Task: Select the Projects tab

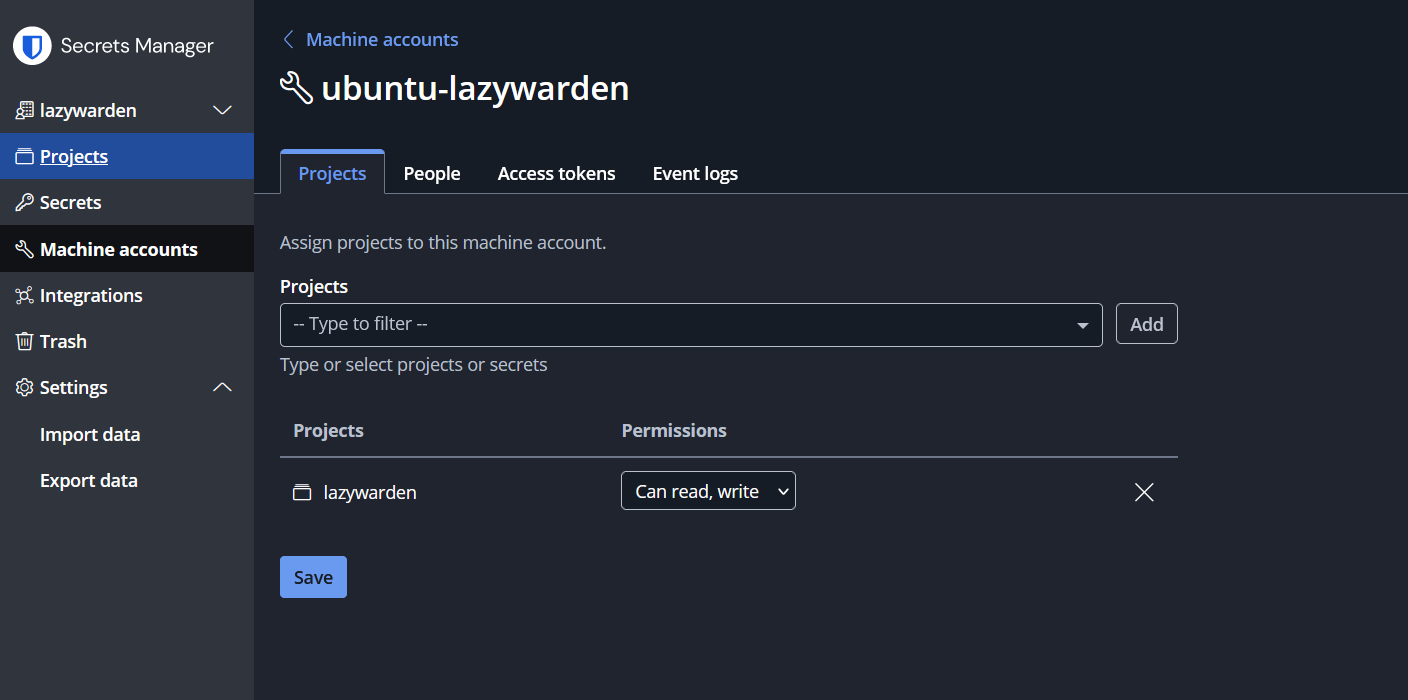Action: pyautogui.click(x=332, y=173)
